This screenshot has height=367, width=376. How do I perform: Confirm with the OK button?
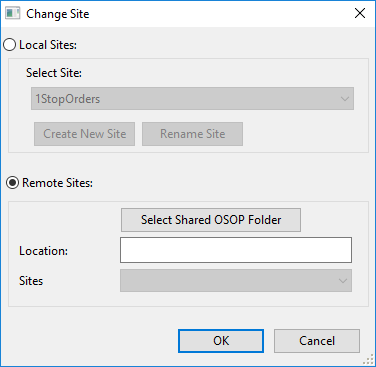[221, 341]
